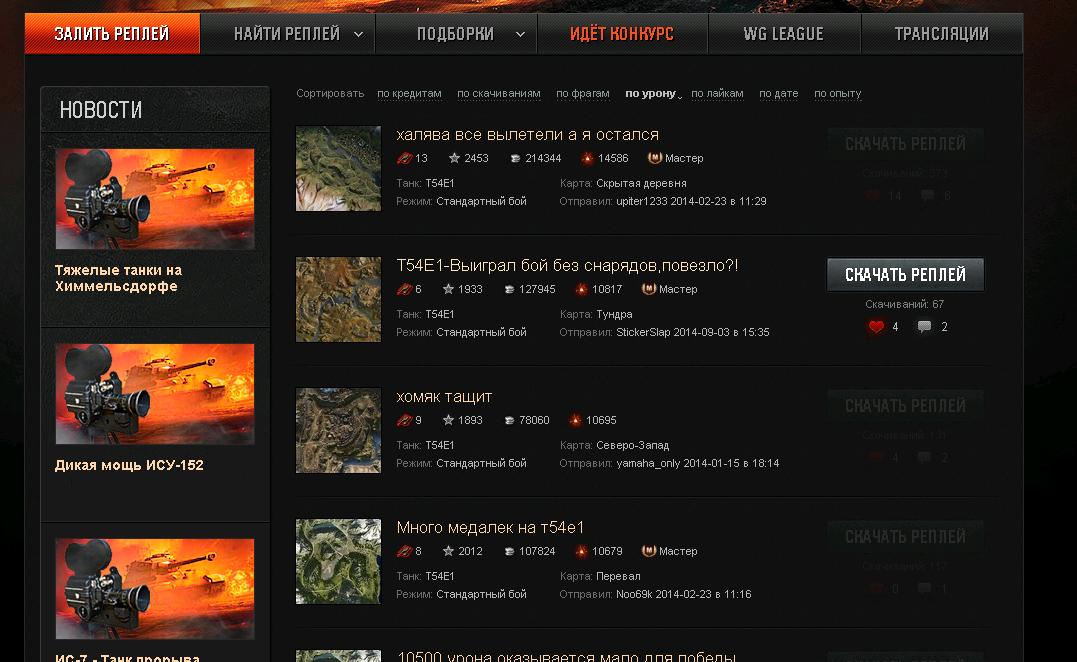Click Перевал map thumbnail
This screenshot has height=662, width=1077.
pyautogui.click(x=338, y=562)
